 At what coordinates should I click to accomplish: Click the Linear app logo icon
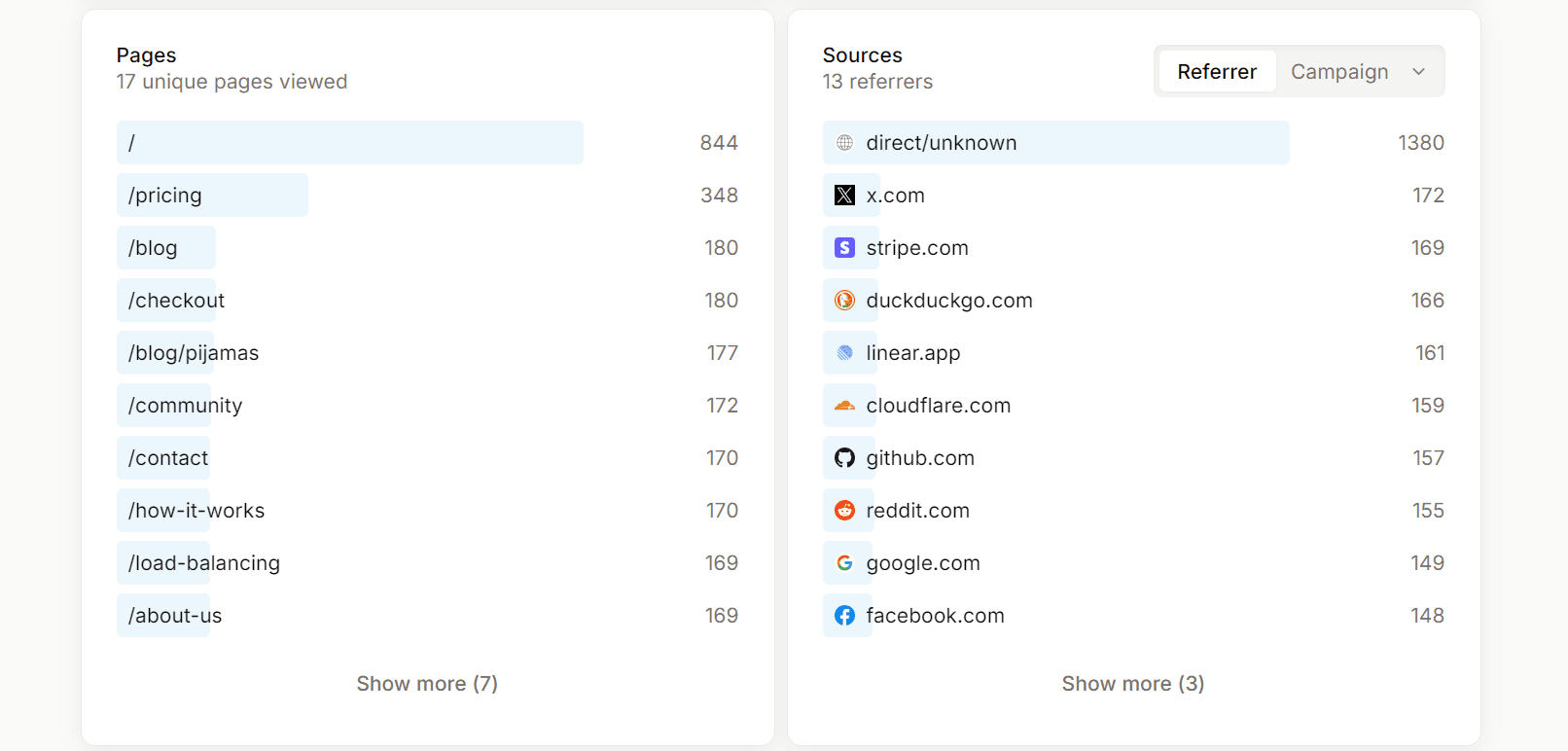pyautogui.click(x=844, y=353)
